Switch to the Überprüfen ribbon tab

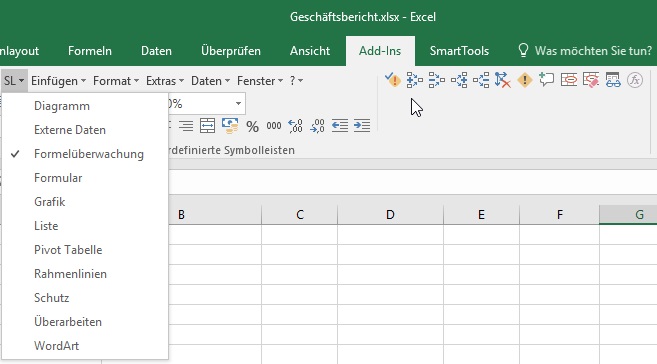point(231,51)
